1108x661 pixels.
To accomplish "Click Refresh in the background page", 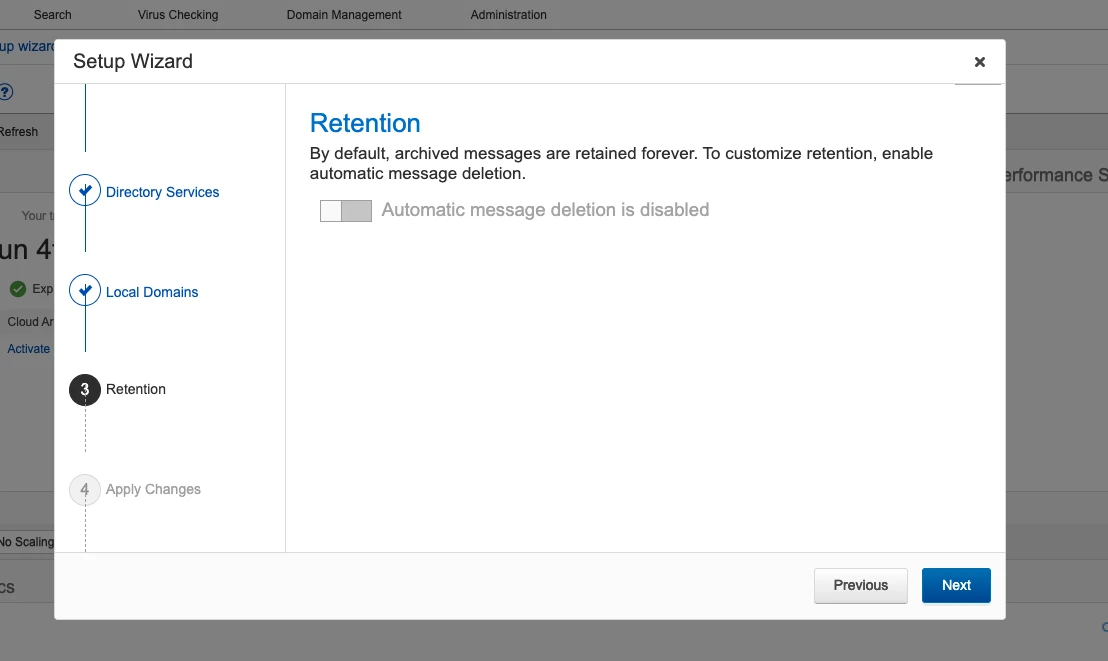I will [x=19, y=132].
